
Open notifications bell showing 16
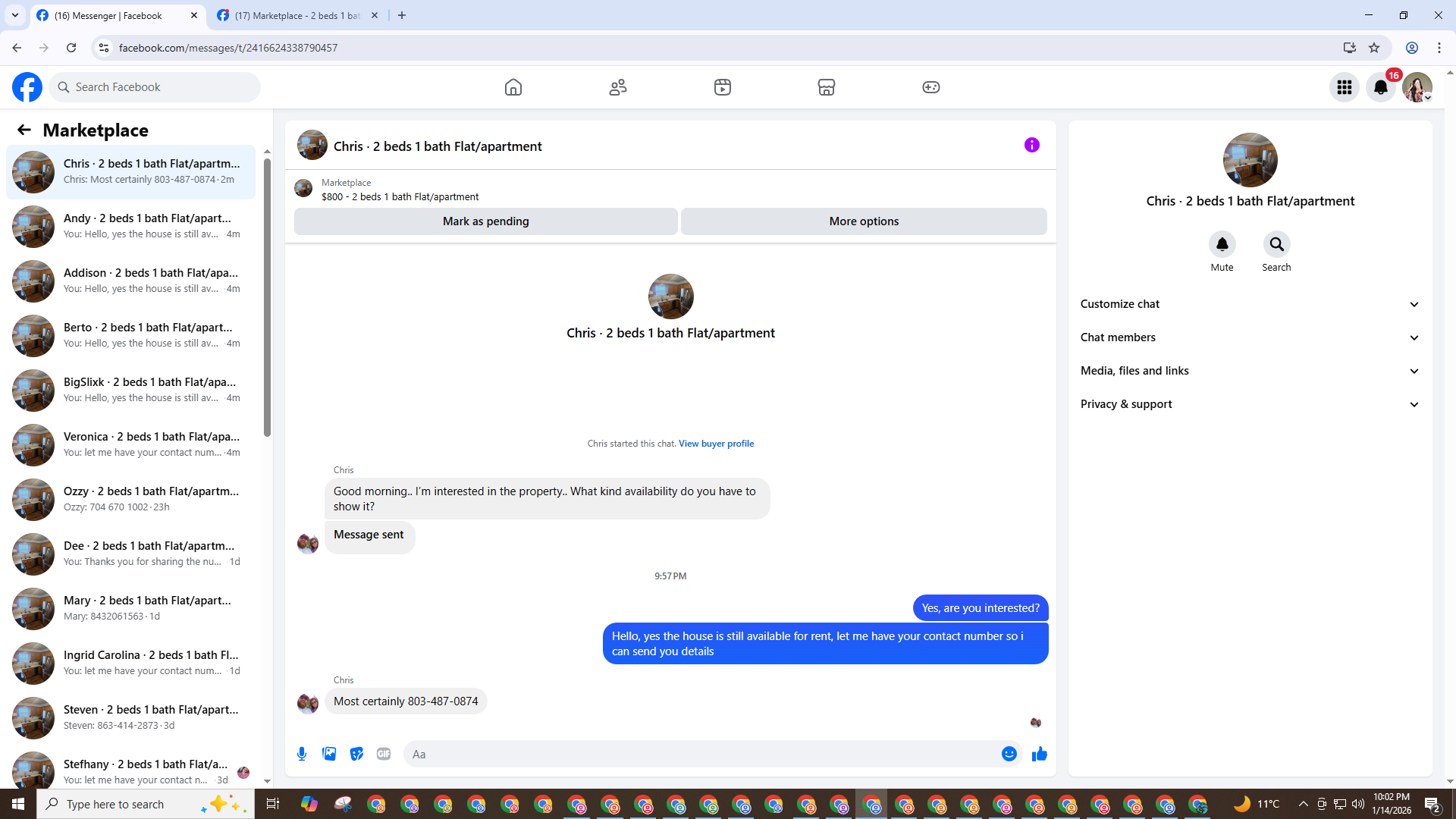coord(1381,87)
